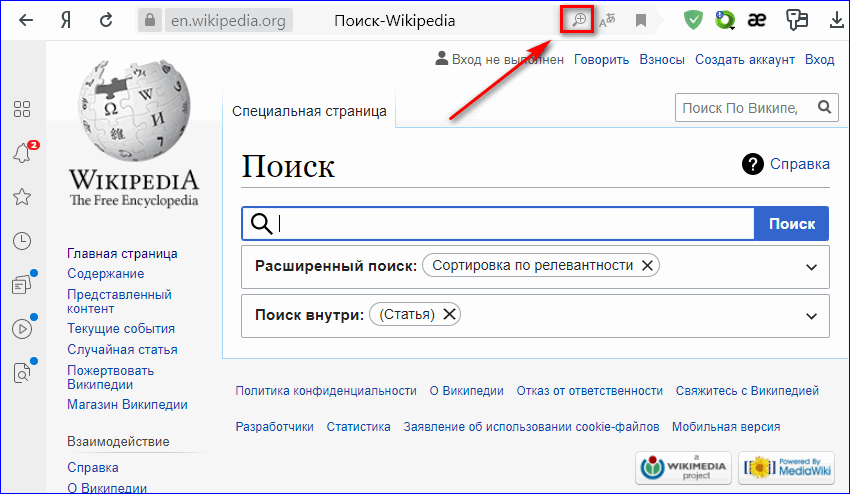Go to Главная страница
This screenshot has width=850, height=494.
tap(122, 254)
